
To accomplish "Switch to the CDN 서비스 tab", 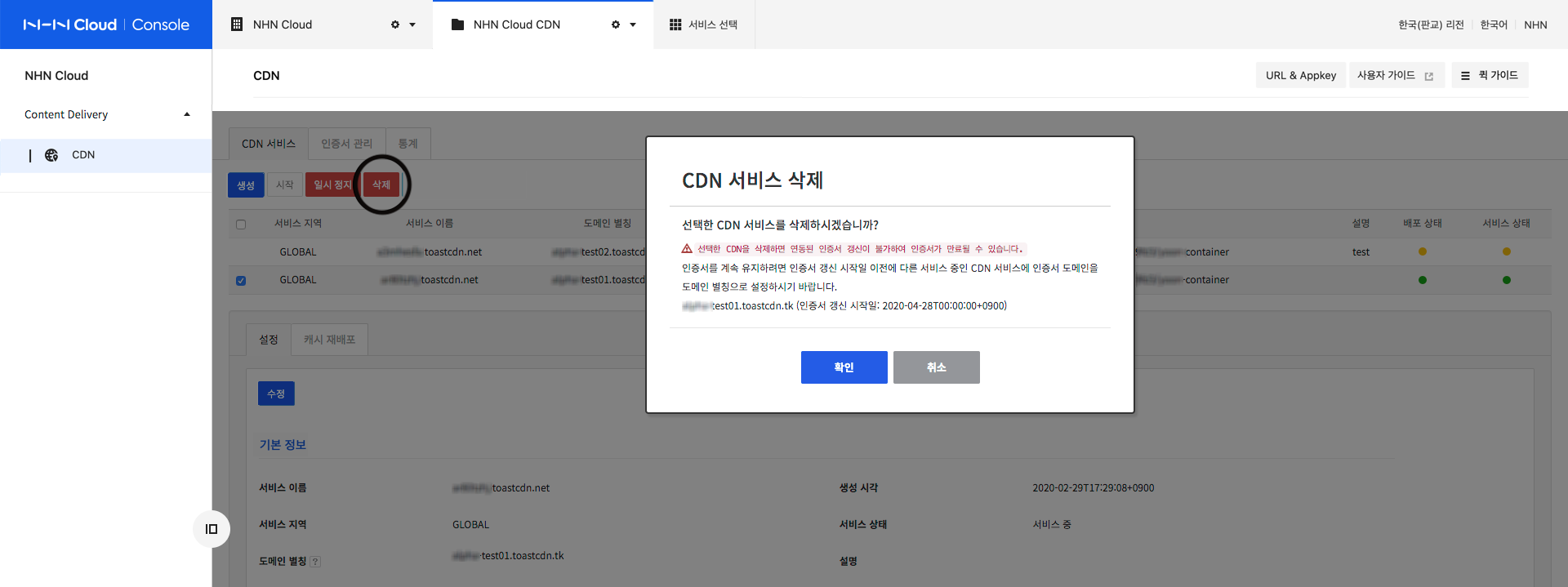I will (x=269, y=144).
